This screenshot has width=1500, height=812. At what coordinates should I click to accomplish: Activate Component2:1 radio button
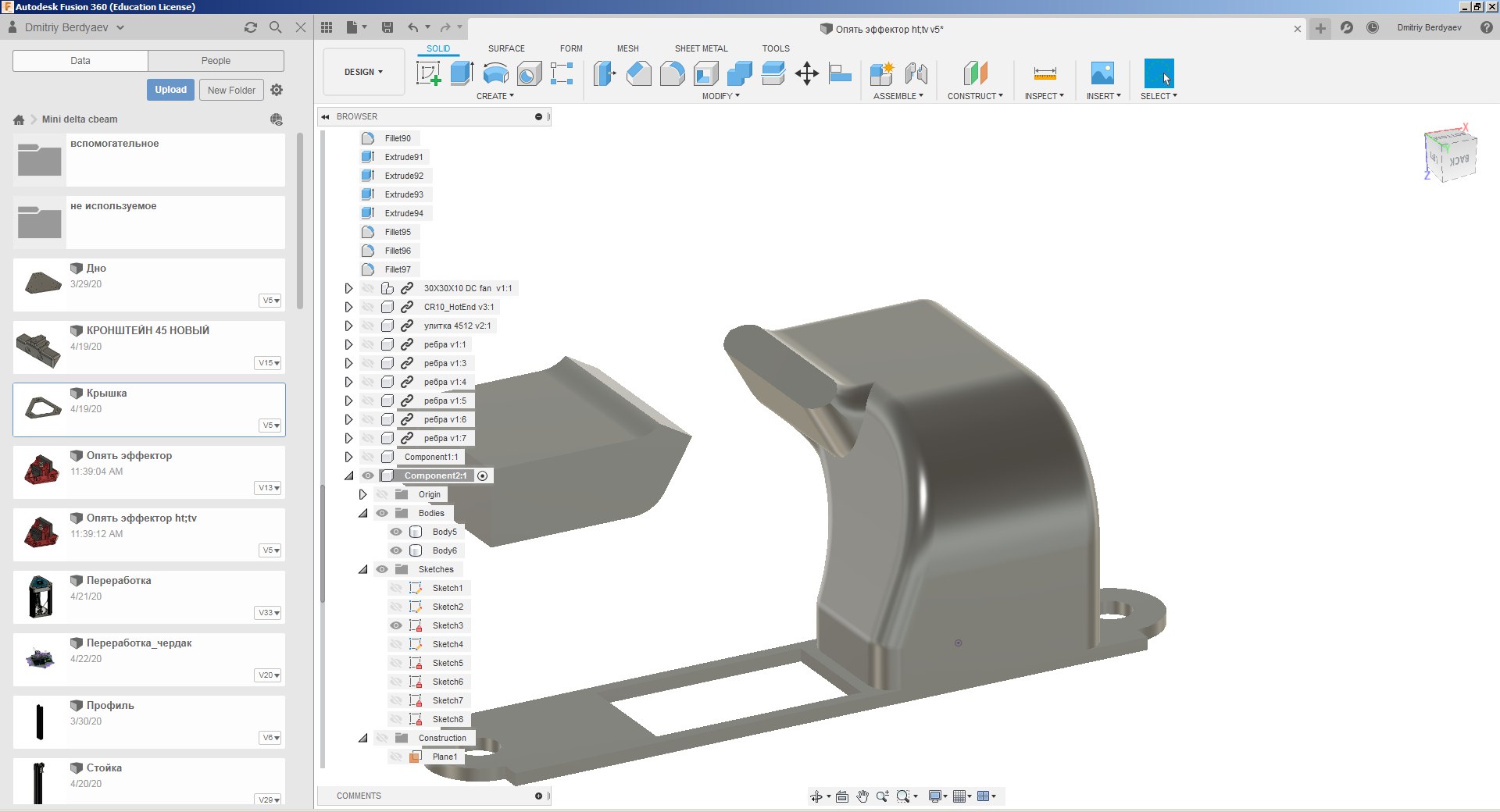tap(483, 475)
